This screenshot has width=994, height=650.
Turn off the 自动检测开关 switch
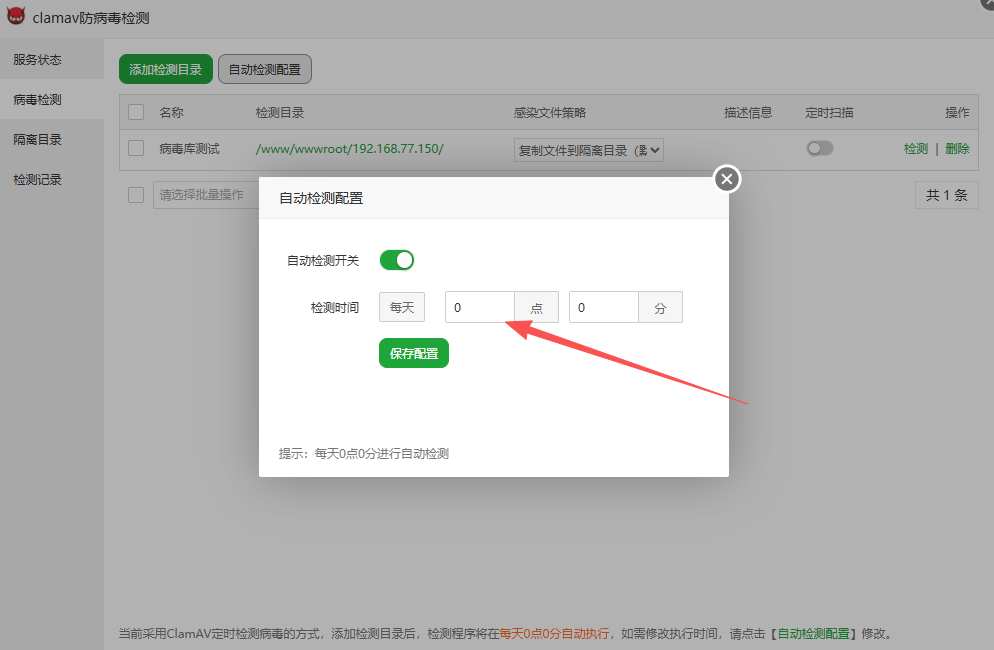[396, 260]
